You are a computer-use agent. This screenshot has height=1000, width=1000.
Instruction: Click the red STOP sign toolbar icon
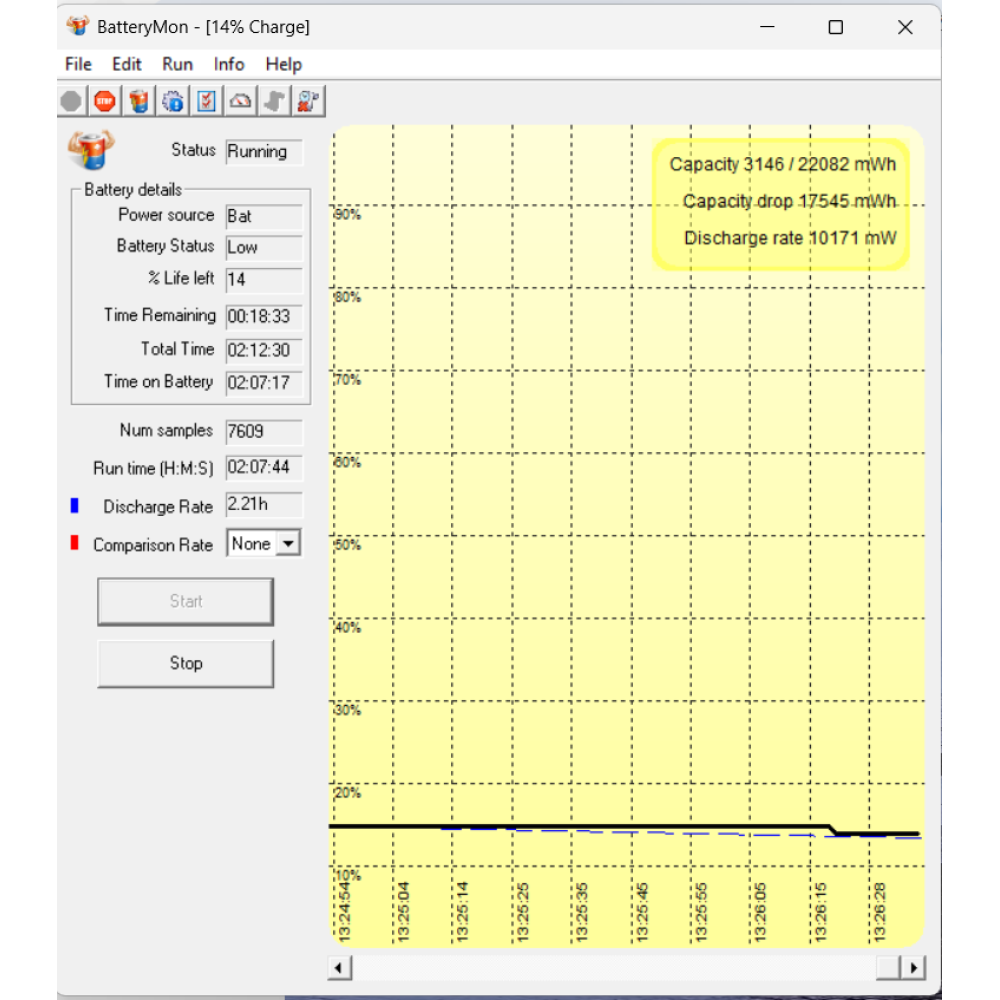pos(105,101)
